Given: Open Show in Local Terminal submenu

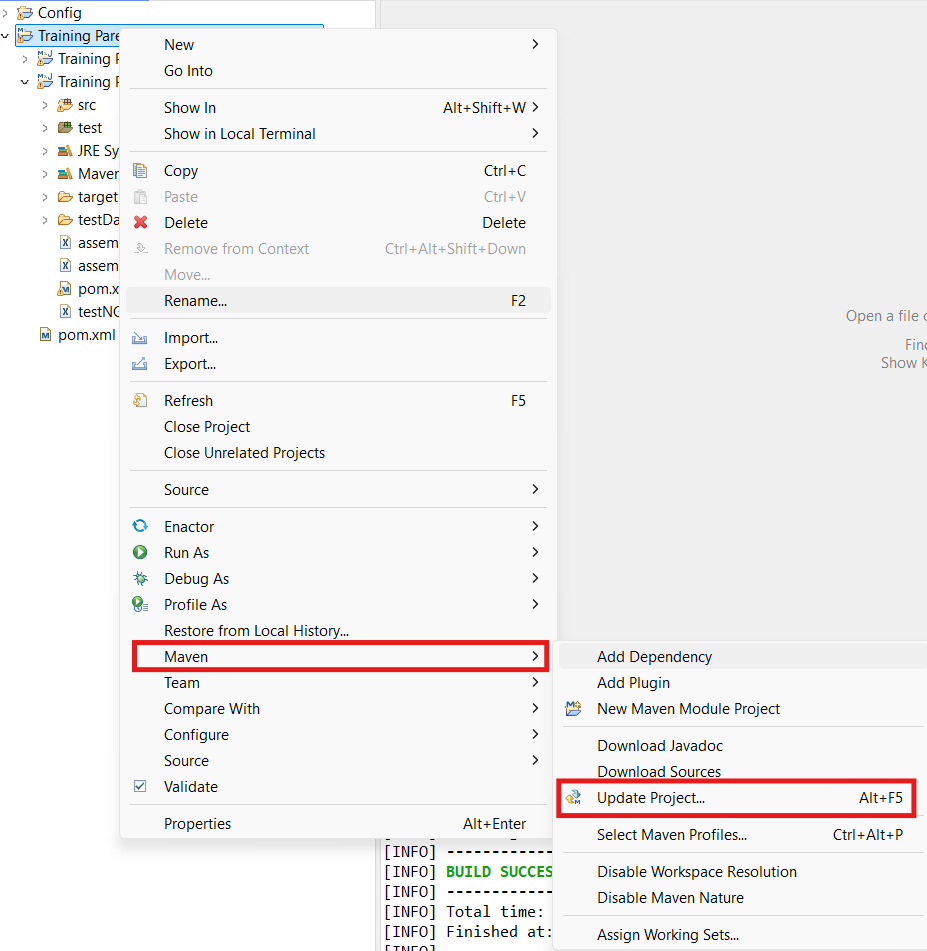Looking at the screenshot, I should 339,134.
